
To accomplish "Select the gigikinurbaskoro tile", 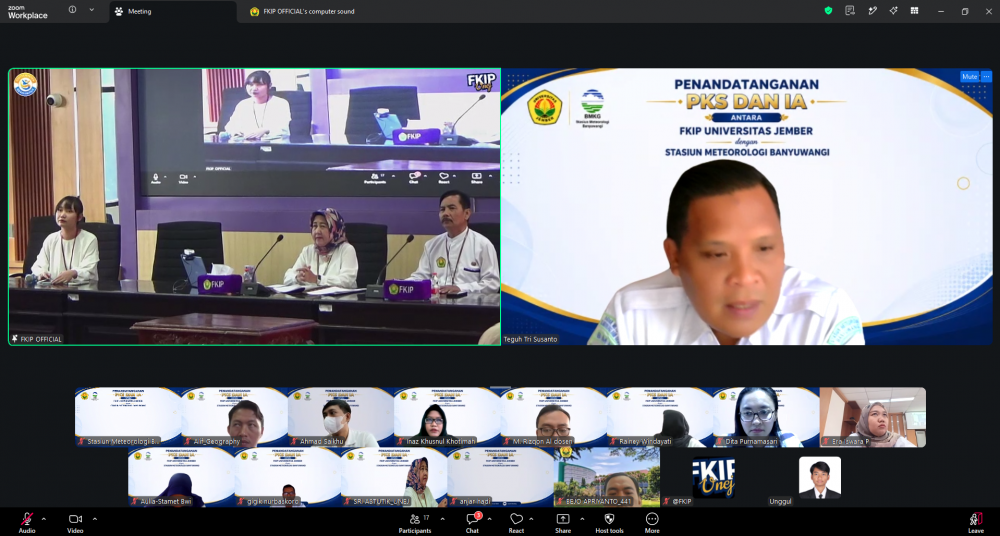I will (x=288, y=477).
